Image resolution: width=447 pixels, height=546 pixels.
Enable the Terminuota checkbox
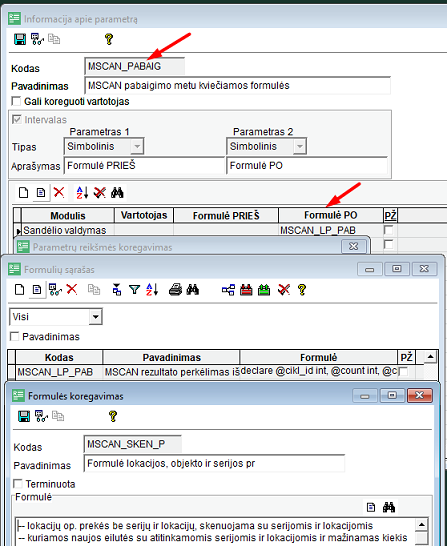[17, 484]
